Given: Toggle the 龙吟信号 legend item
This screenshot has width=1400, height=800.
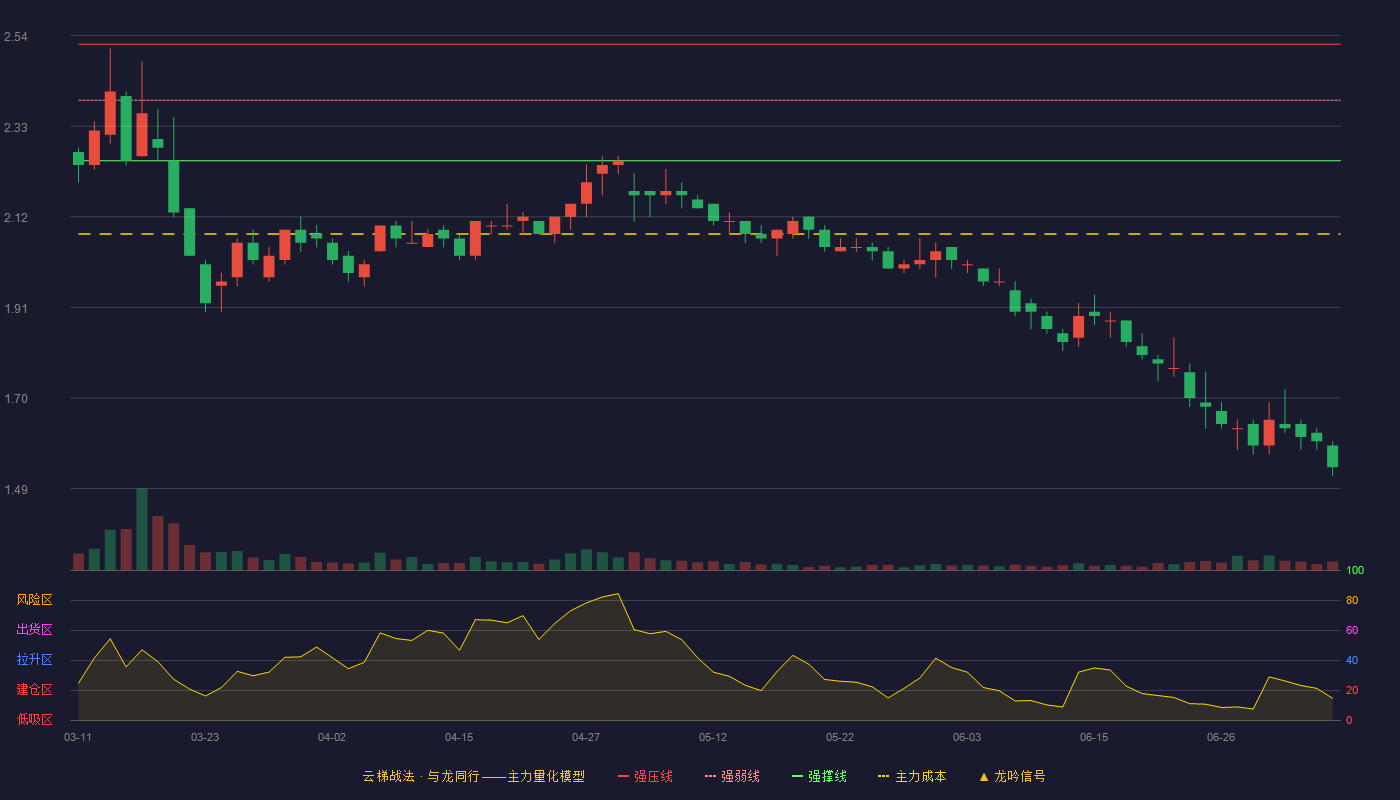Looking at the screenshot, I should coord(1012,776).
